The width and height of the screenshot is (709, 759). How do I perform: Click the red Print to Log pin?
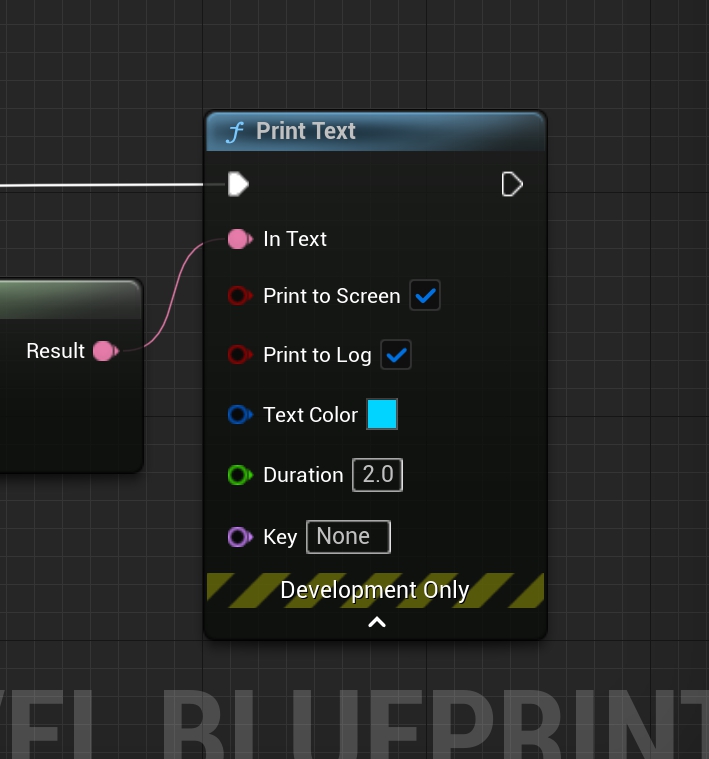[240, 355]
